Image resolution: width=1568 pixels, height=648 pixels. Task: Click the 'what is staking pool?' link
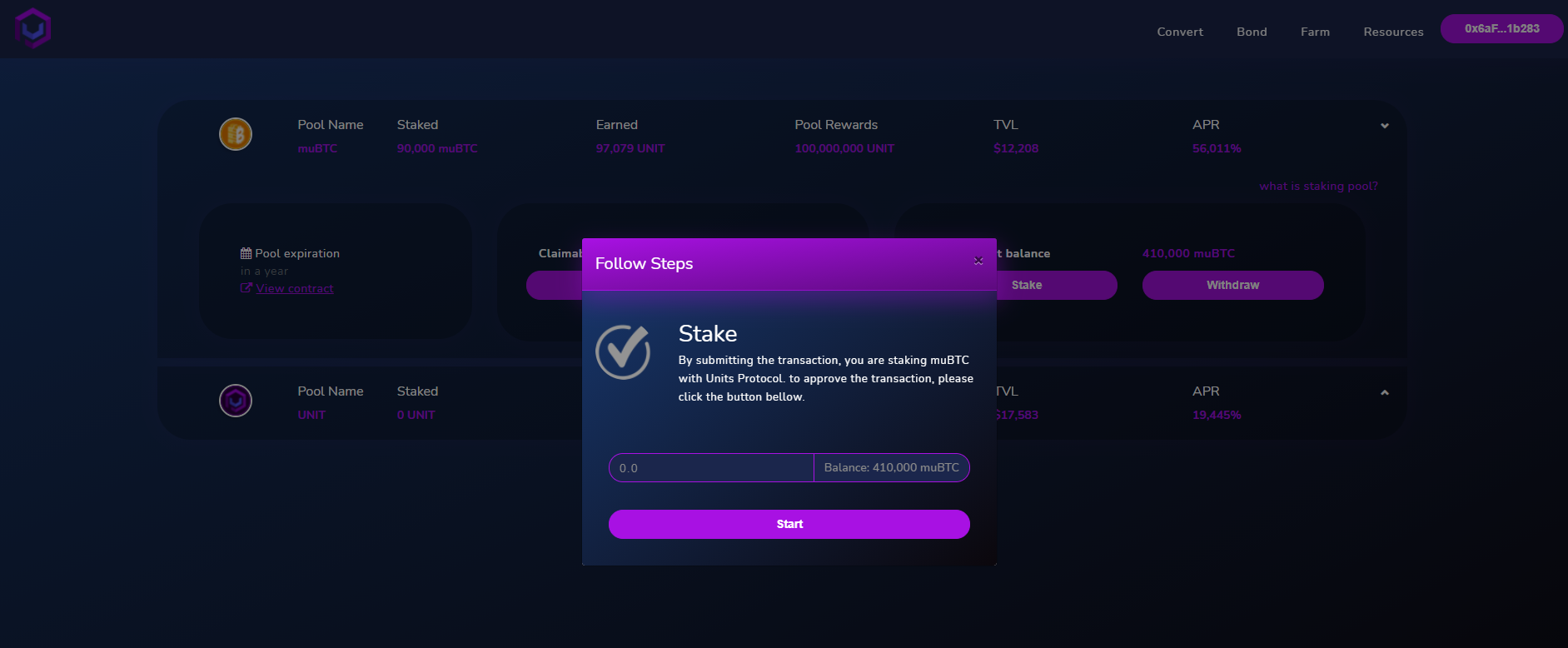(1318, 186)
